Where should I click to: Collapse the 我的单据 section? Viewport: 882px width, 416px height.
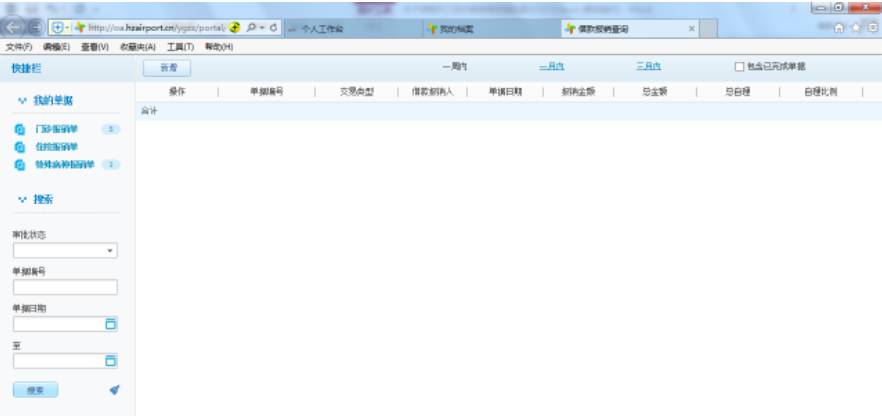22,102
